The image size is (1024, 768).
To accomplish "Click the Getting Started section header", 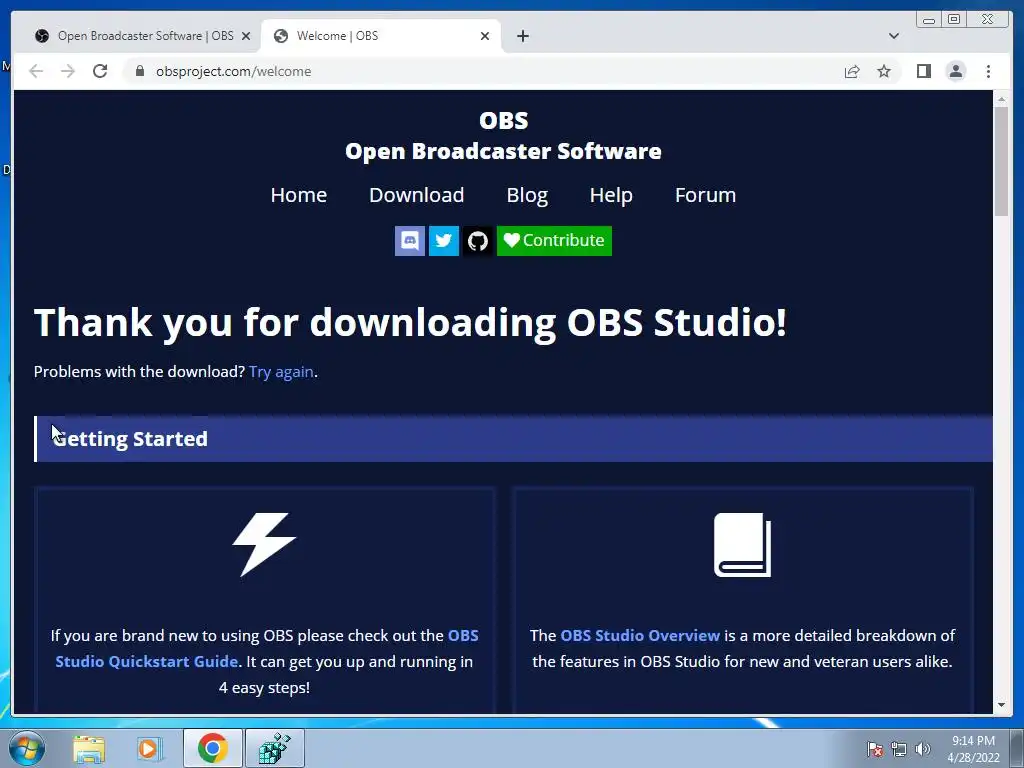I will click(x=514, y=439).
